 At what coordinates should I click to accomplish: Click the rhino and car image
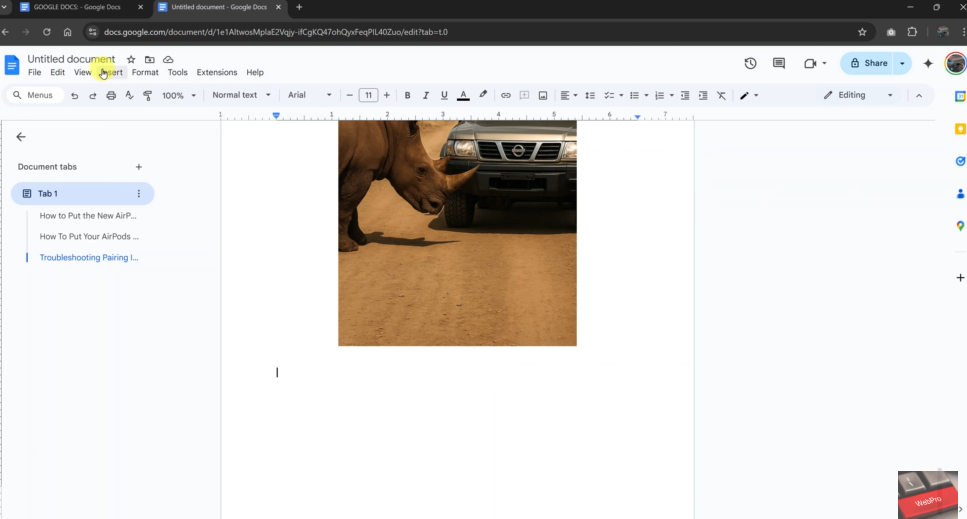[x=457, y=233]
